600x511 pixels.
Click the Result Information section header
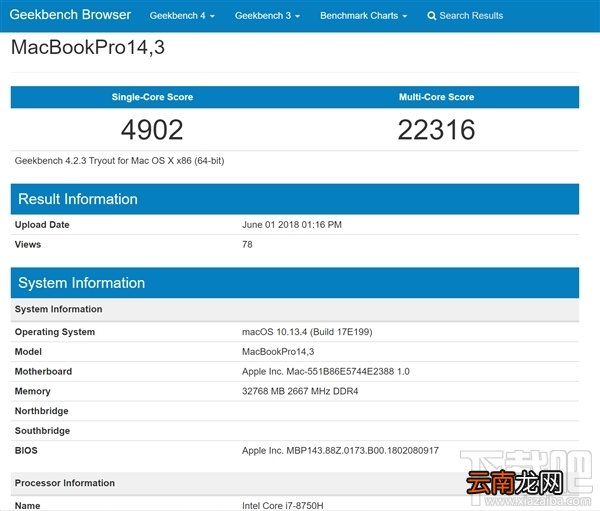(295, 199)
